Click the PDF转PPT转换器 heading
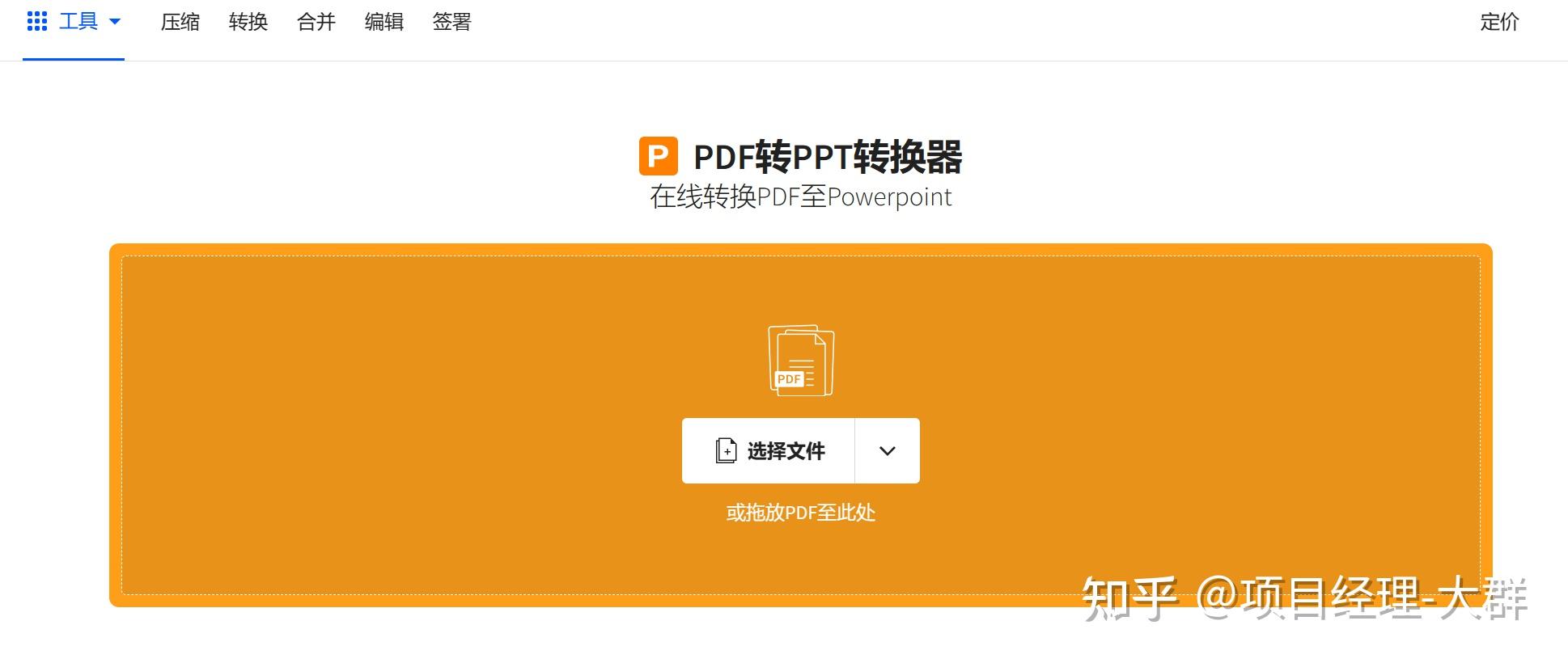 828,157
